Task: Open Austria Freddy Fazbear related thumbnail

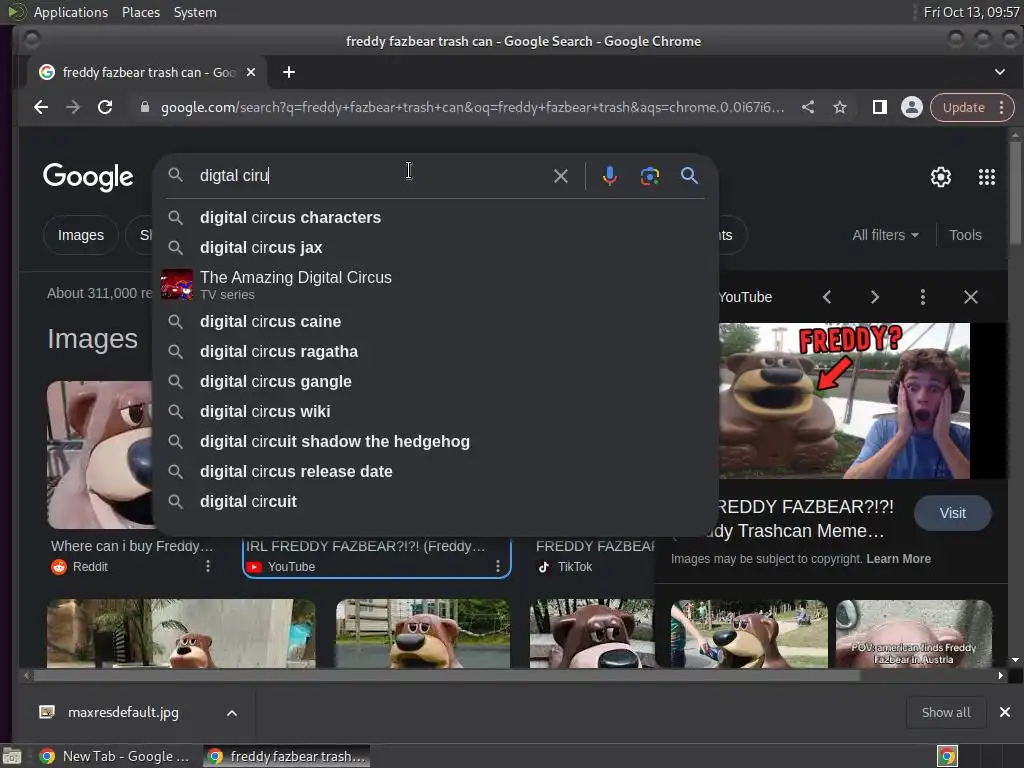Action: coord(914,633)
